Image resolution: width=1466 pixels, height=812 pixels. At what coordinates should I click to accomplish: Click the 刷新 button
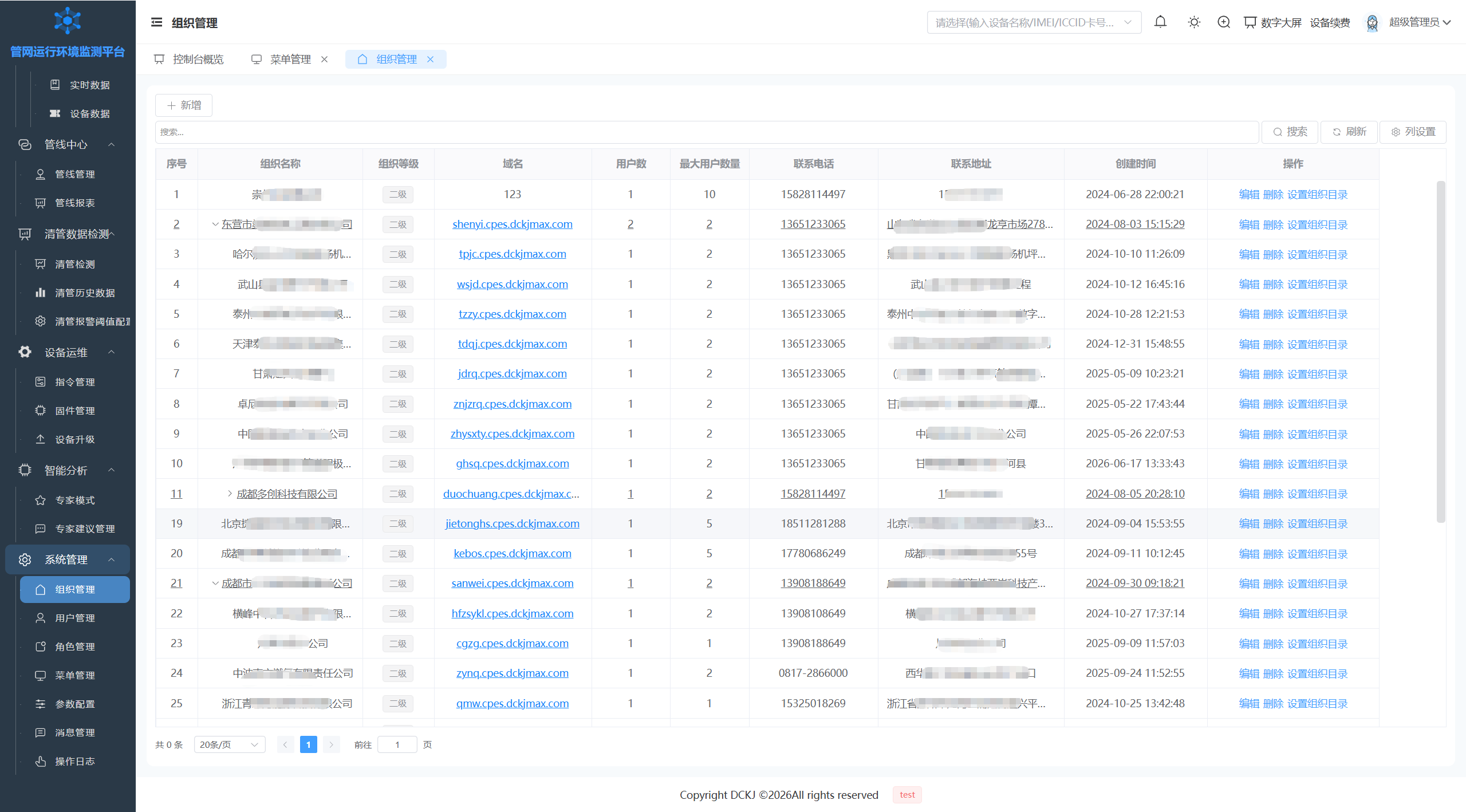1349,132
